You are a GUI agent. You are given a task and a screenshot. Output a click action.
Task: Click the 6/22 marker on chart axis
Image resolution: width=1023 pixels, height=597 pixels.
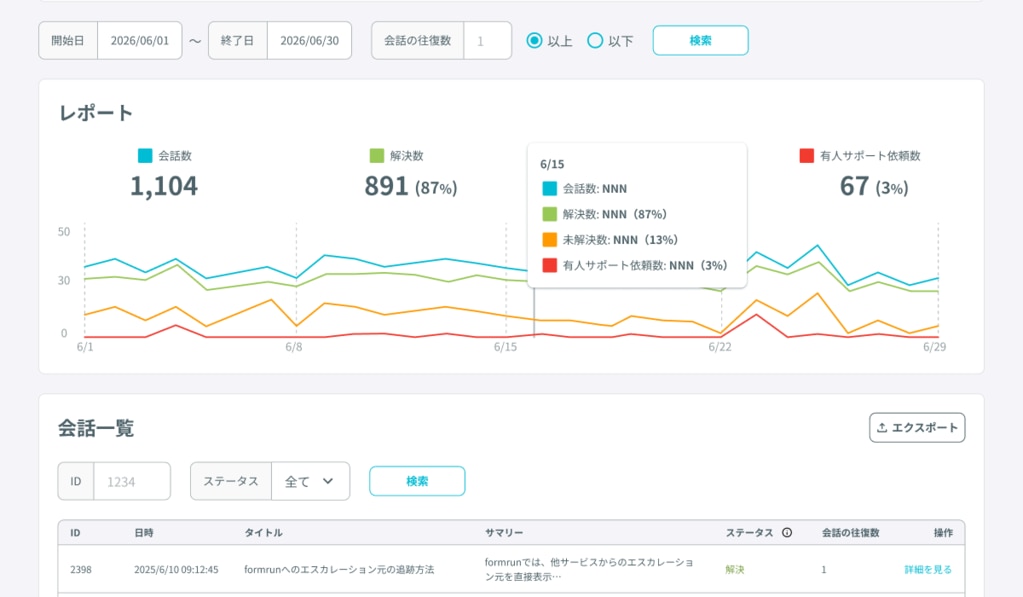tap(720, 347)
